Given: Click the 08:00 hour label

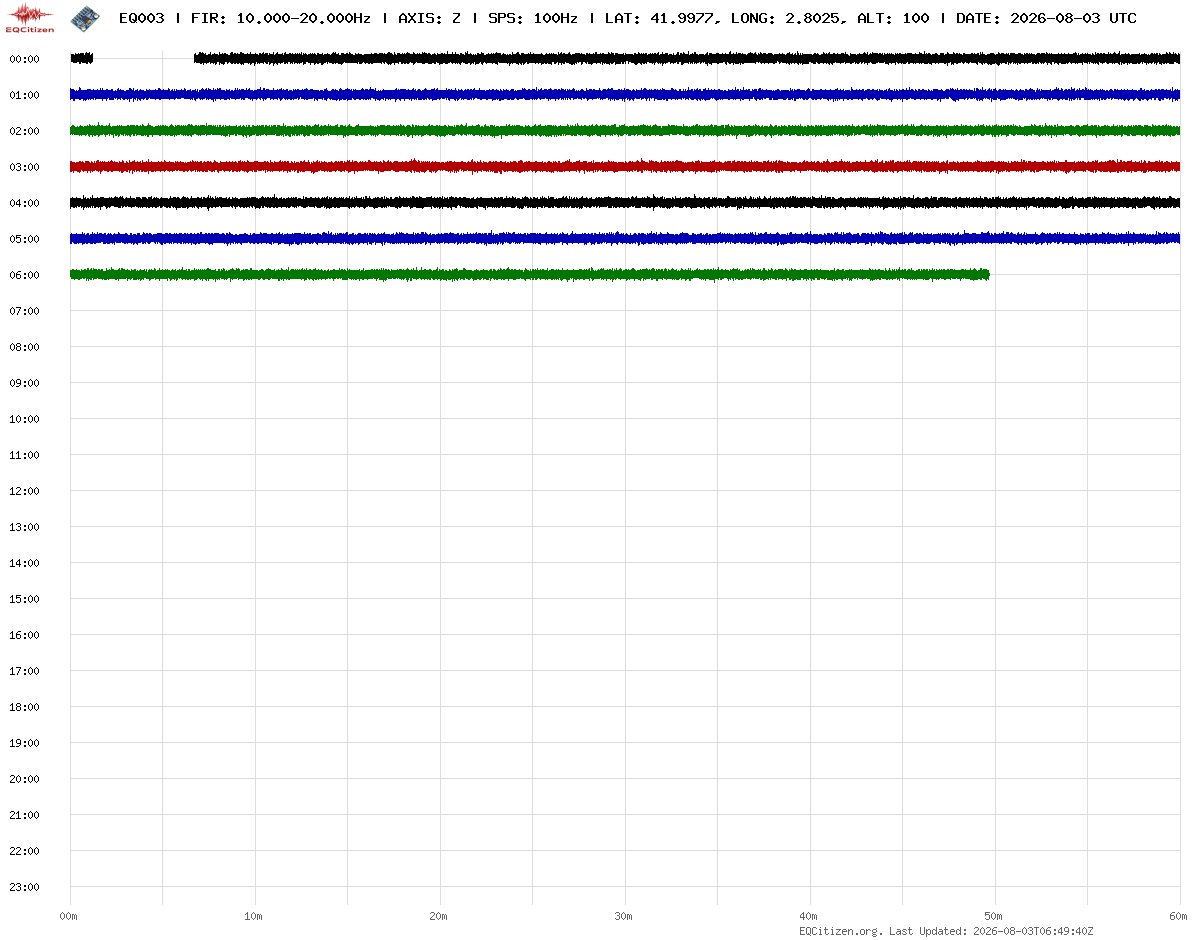Looking at the screenshot, I should pos(24,347).
